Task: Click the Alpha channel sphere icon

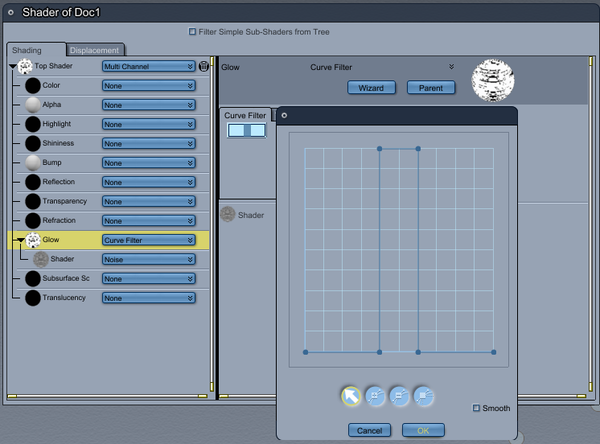Action: tap(33, 105)
